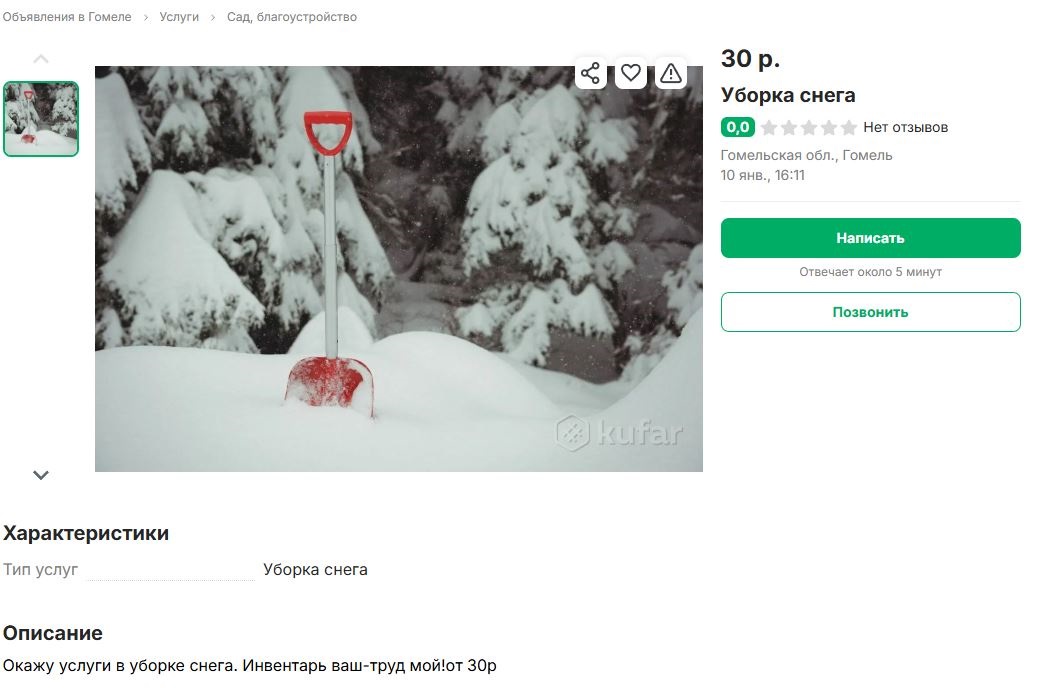Click the third rating star

[809, 127]
